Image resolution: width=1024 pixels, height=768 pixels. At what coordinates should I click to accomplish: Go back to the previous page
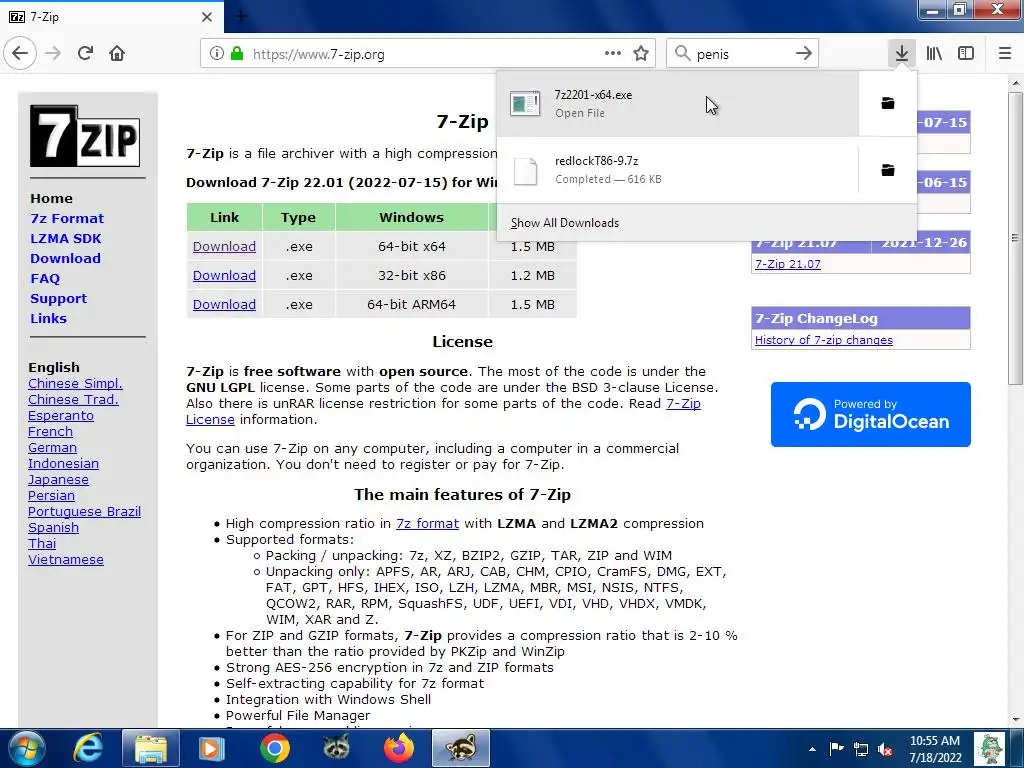click(x=20, y=53)
